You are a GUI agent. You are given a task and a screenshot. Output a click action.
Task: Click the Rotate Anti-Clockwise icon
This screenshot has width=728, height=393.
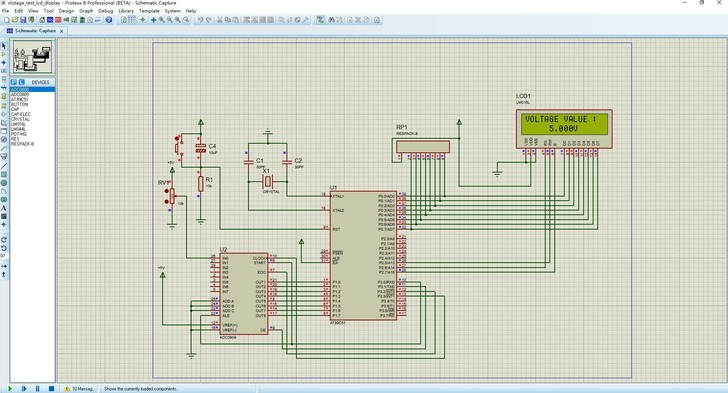4,248
